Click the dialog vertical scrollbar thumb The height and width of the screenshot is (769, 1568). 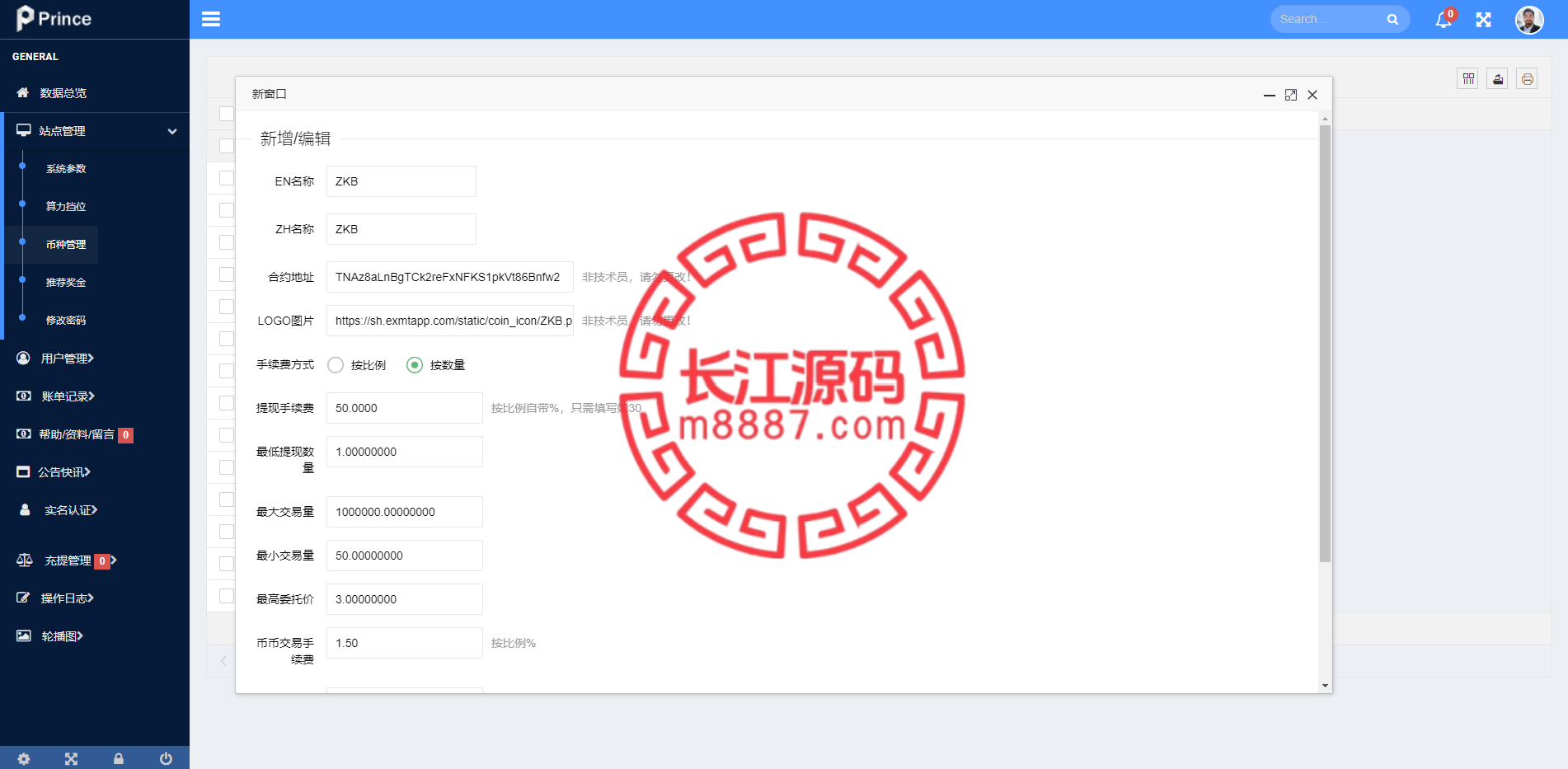click(1325, 343)
